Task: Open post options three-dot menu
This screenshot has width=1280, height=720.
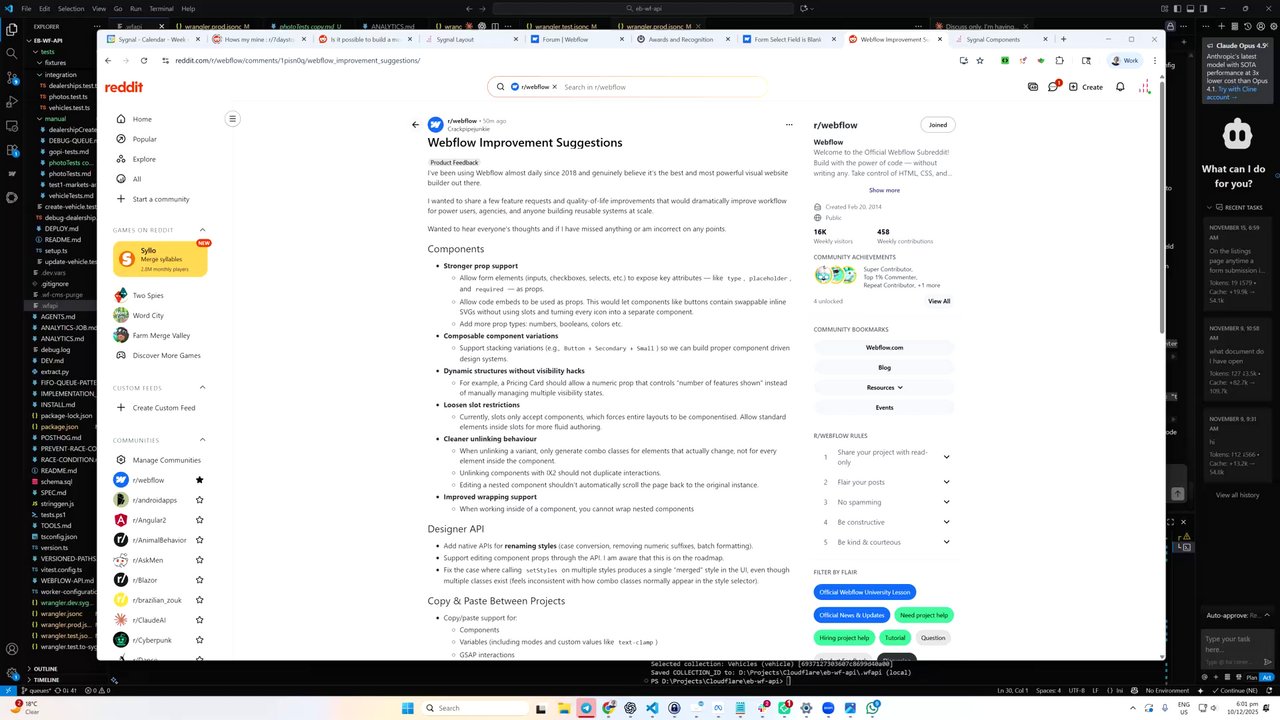Action: point(789,125)
